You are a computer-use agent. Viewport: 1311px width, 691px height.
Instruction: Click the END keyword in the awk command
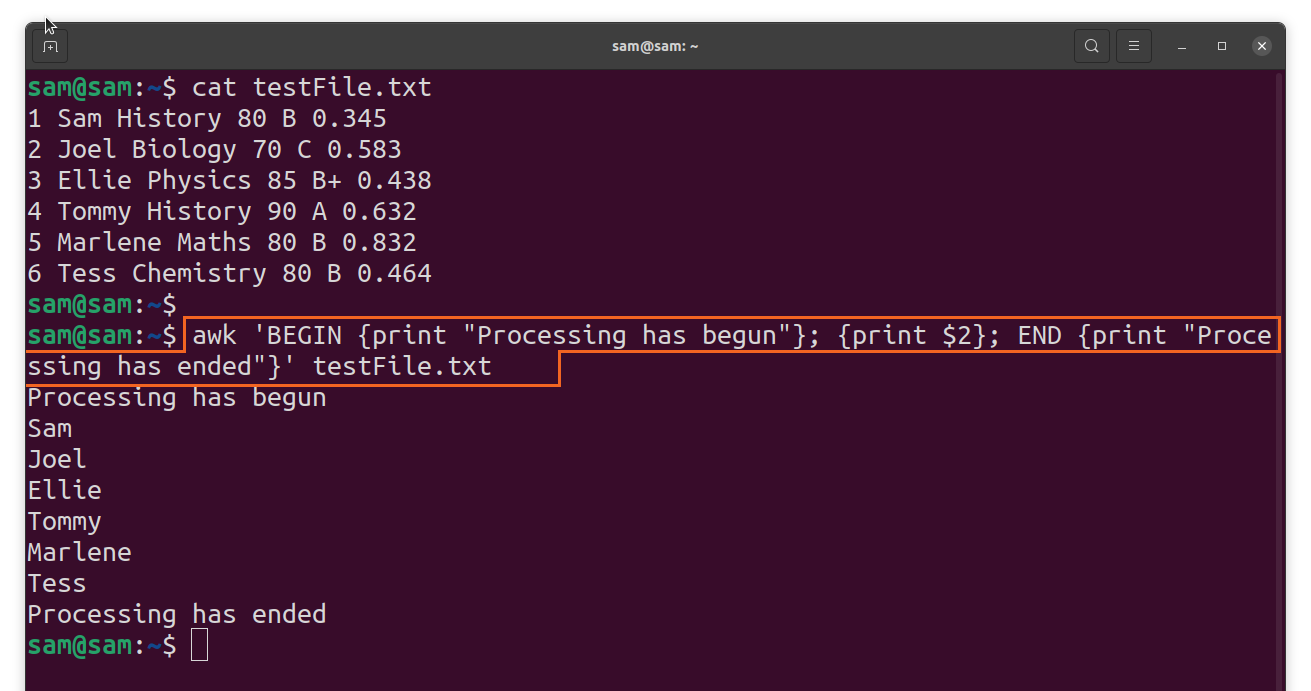point(1040,335)
